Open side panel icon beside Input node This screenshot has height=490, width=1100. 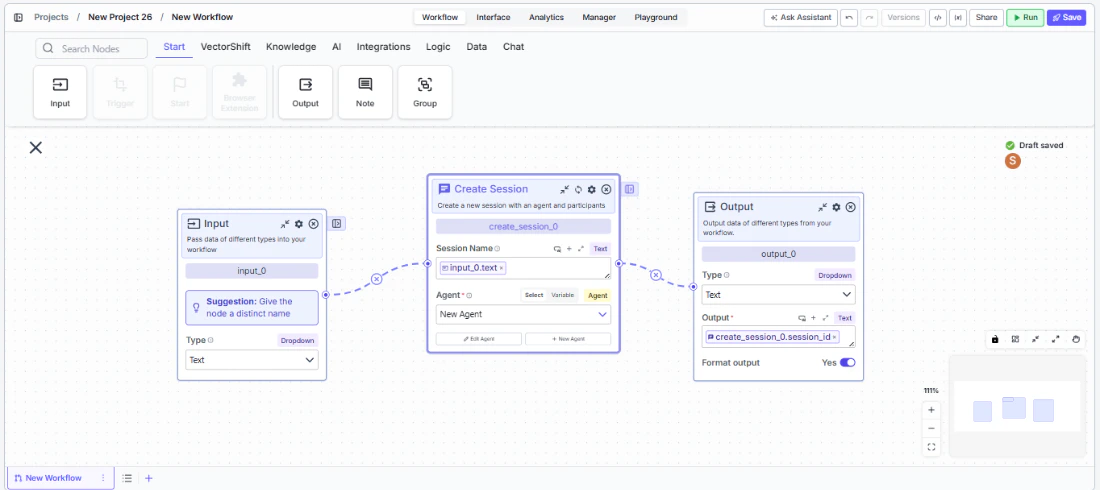[x=337, y=223]
